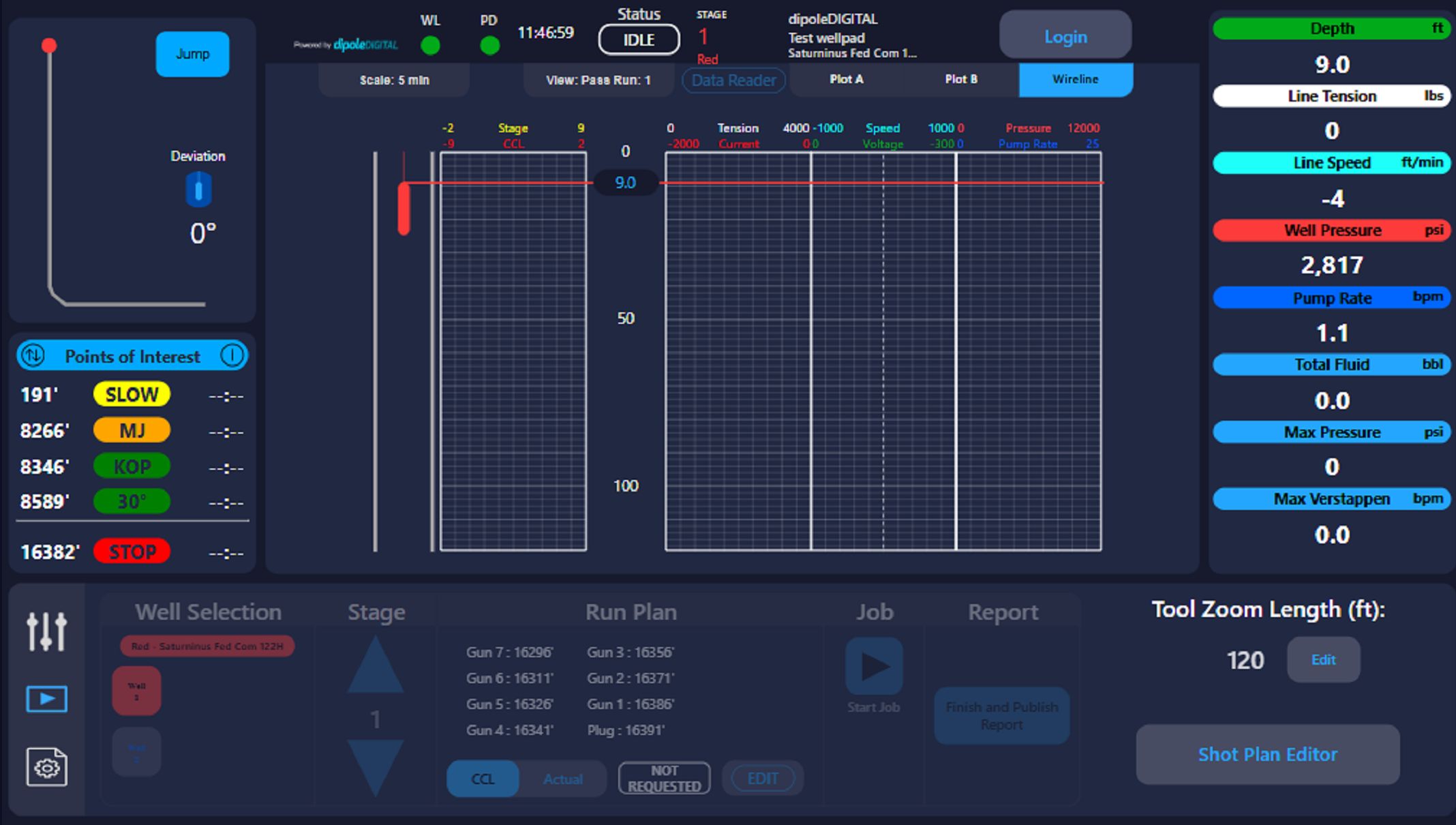The image size is (1456, 825).
Task: Toggle run plan to CCL
Action: 483,779
